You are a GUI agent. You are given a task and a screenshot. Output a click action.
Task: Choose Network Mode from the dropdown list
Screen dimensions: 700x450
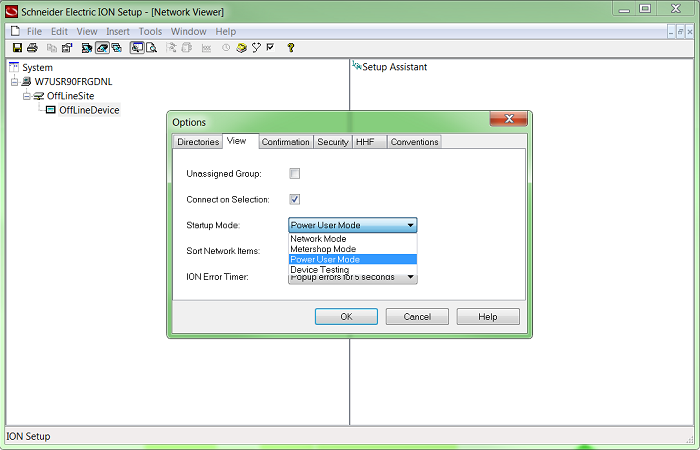tap(353, 239)
